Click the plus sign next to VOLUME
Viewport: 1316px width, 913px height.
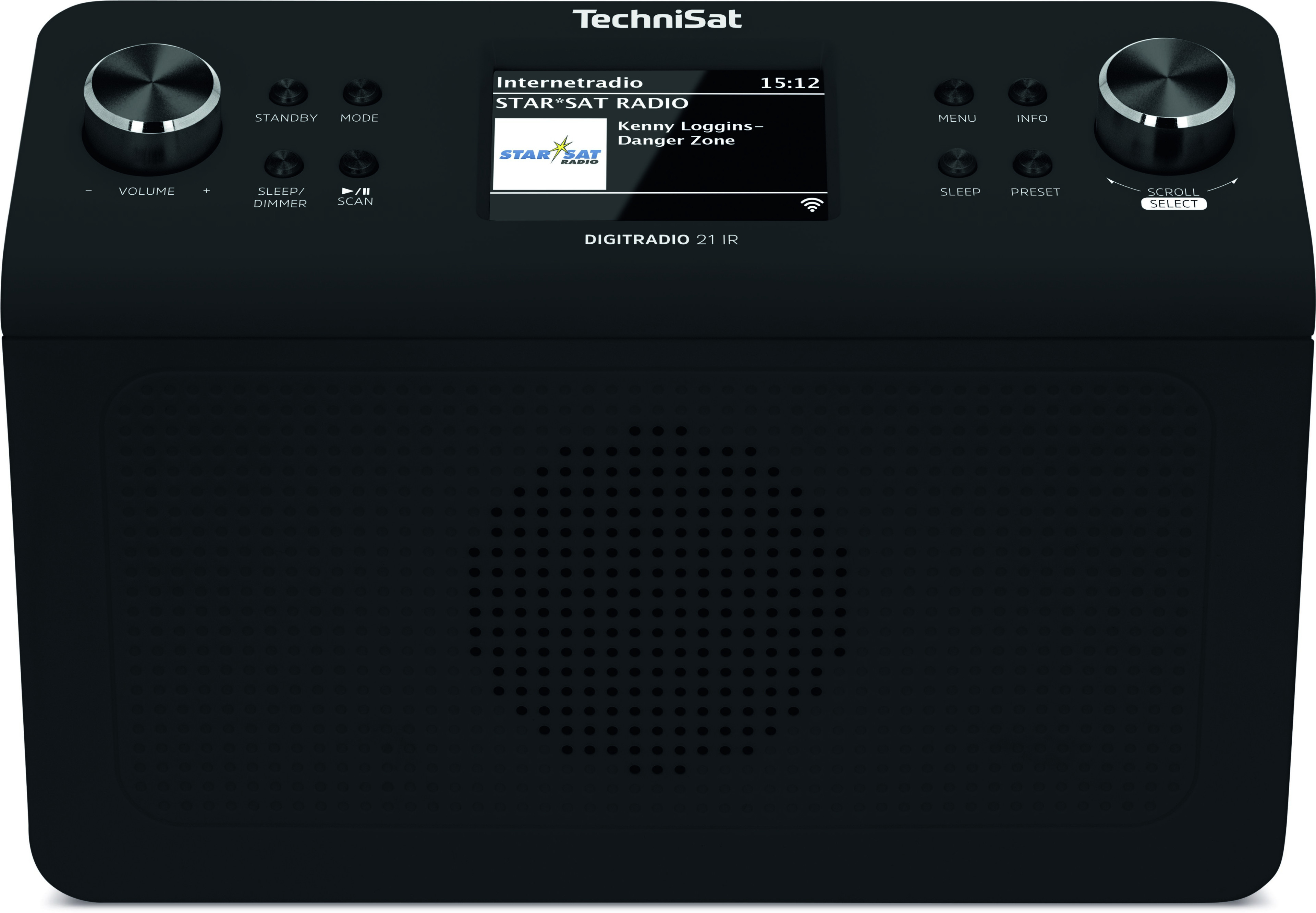click(x=206, y=191)
